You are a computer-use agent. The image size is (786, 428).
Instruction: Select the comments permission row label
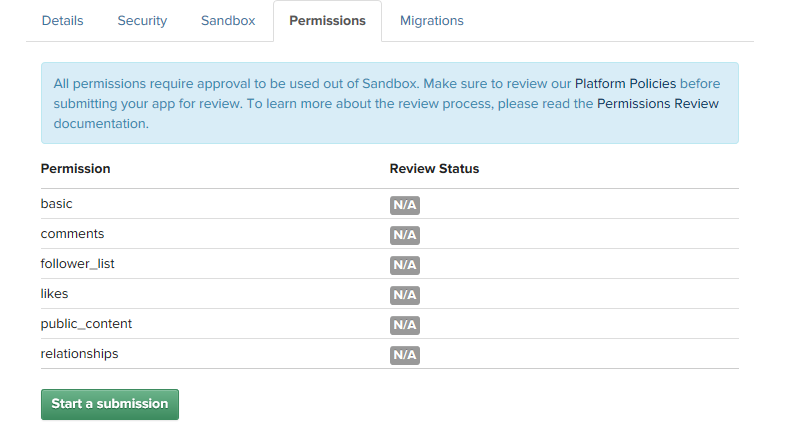[x=72, y=234]
